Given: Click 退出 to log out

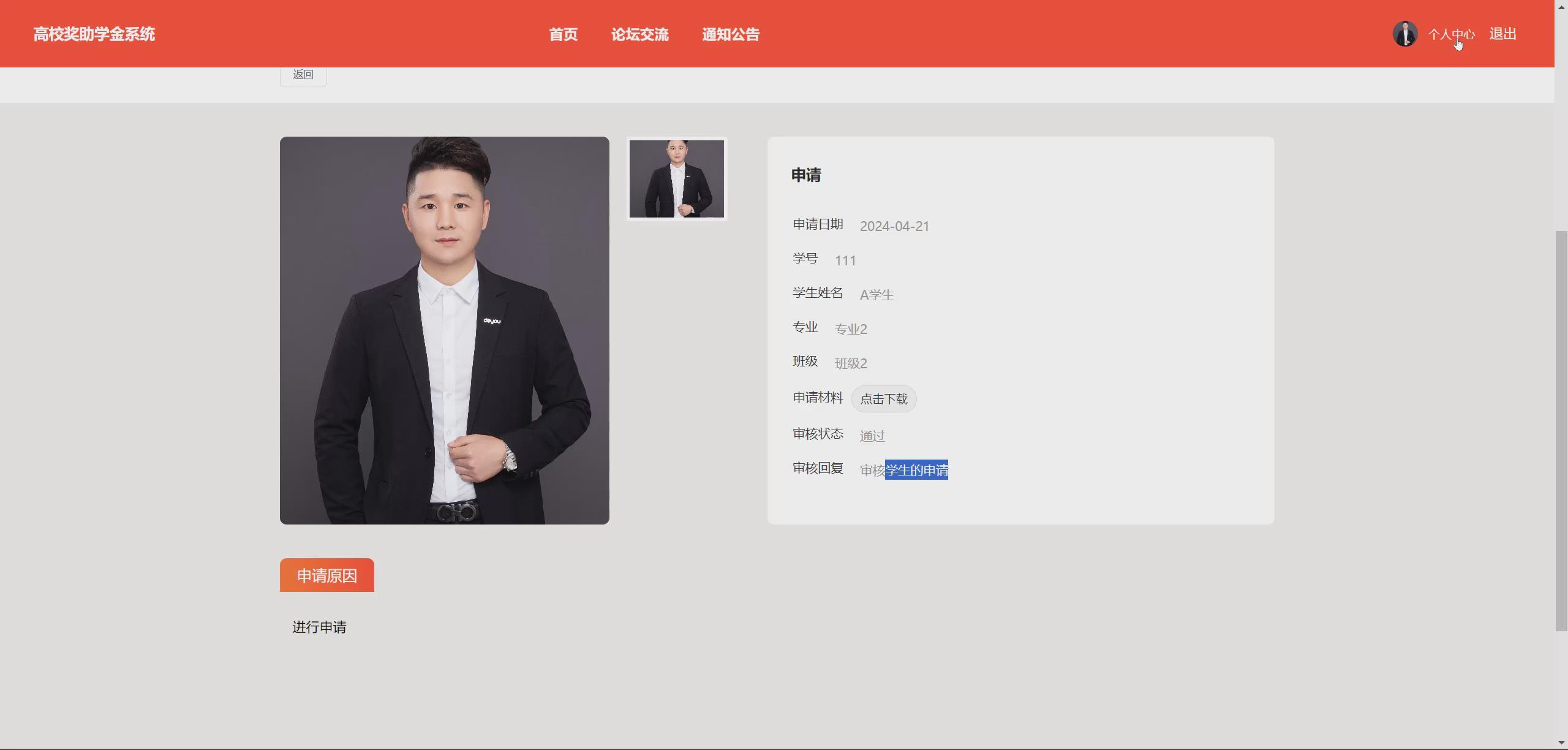Looking at the screenshot, I should point(1502,34).
